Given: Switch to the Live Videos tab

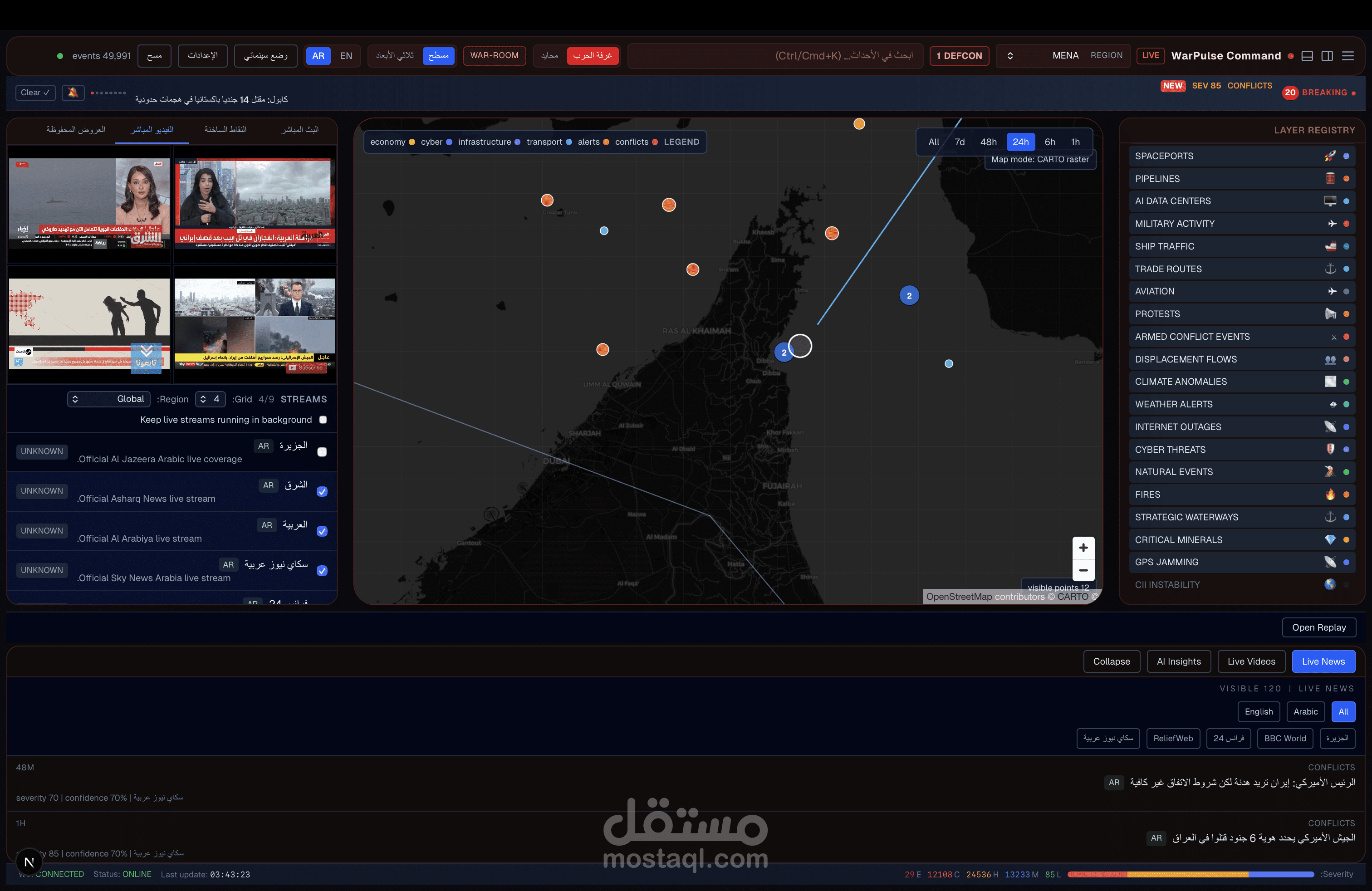Looking at the screenshot, I should click(x=1251, y=661).
